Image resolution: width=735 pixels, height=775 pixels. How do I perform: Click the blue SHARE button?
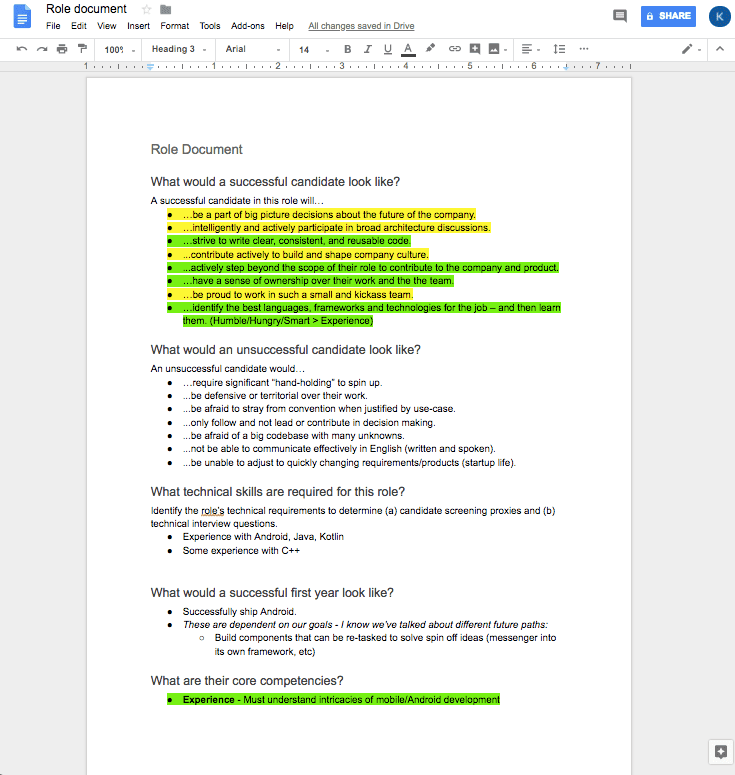[x=668, y=16]
